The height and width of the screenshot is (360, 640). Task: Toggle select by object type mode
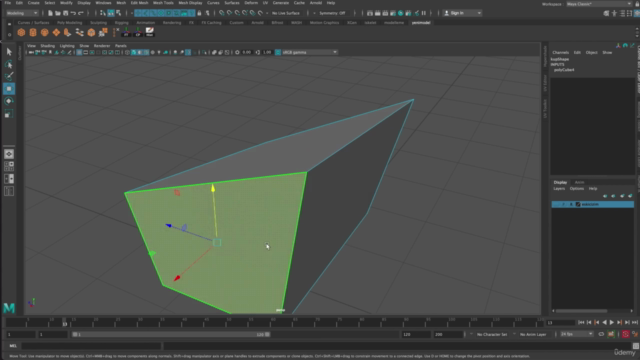[x=111, y=13]
